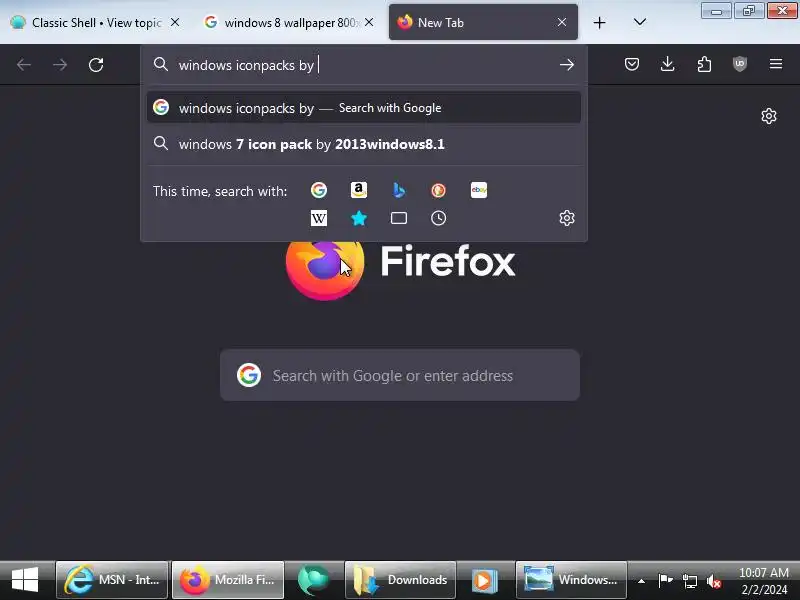The height and width of the screenshot is (600, 800).
Task: Reload the current page
Action: pyautogui.click(x=96, y=65)
